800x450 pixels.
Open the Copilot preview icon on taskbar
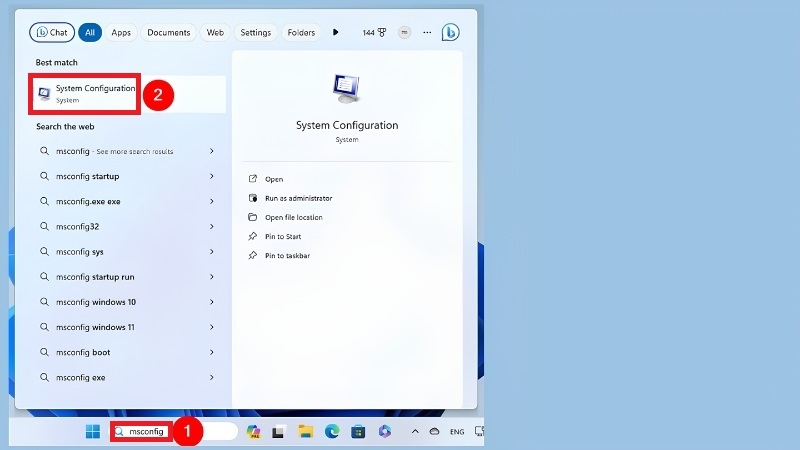(x=254, y=432)
